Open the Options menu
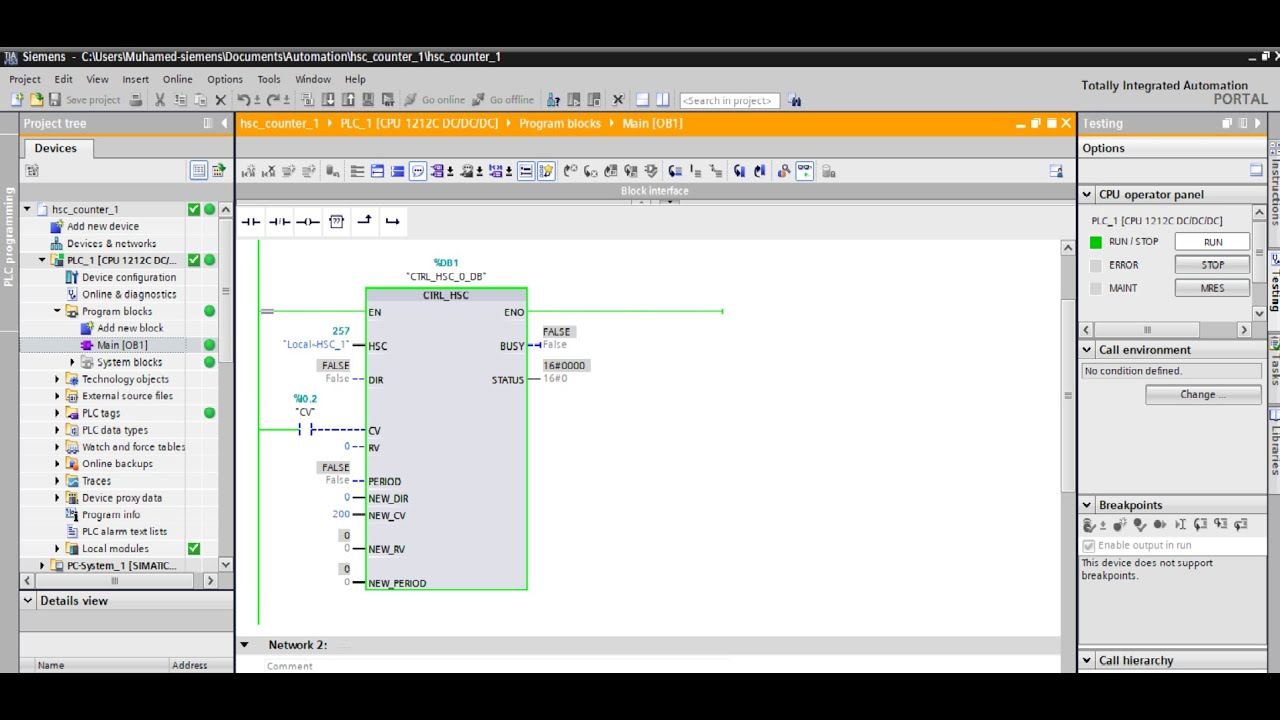The height and width of the screenshot is (720, 1280). coord(225,79)
